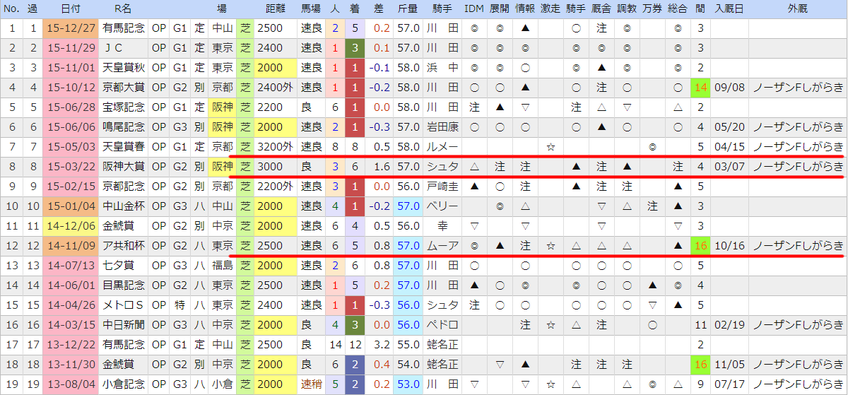848x395 pixels.
Task: Click race name 宝塚記念
Action: tap(123, 108)
